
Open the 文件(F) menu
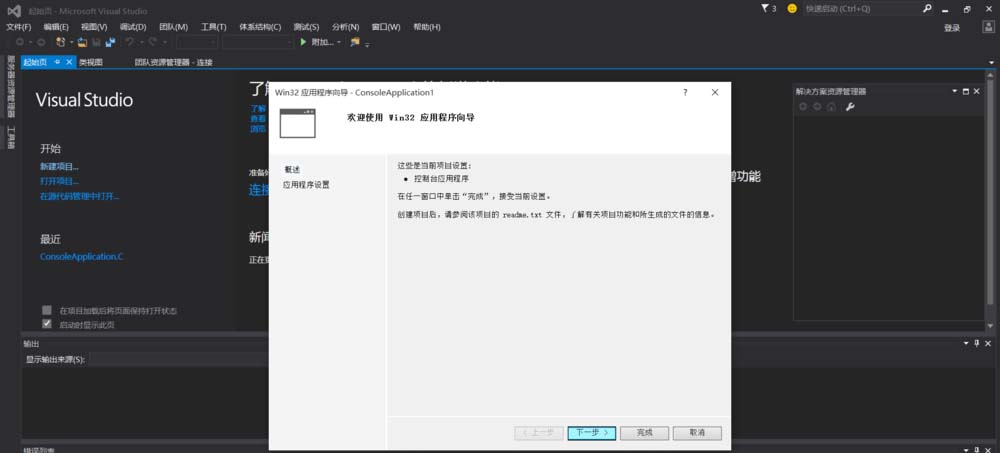tap(18, 27)
